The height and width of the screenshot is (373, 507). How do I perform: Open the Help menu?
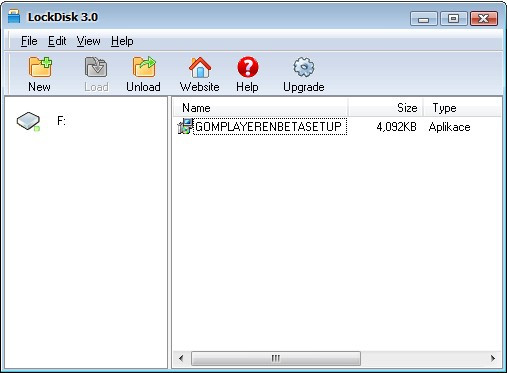122,41
